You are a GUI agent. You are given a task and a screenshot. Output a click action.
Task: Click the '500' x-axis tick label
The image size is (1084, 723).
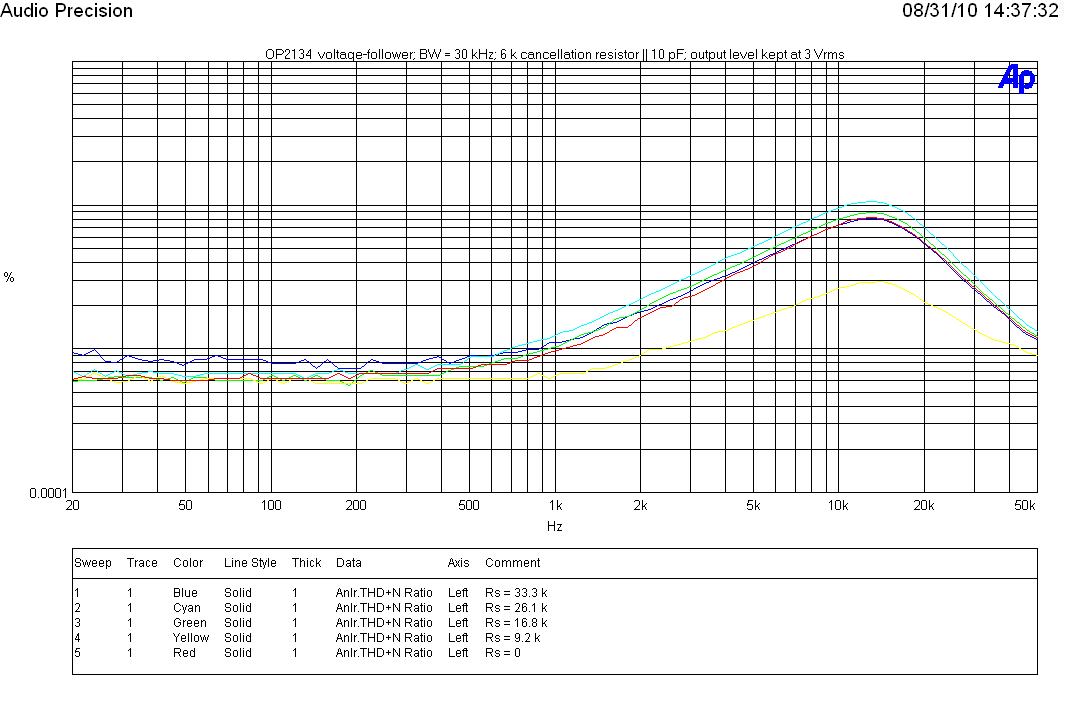pyautogui.click(x=469, y=505)
